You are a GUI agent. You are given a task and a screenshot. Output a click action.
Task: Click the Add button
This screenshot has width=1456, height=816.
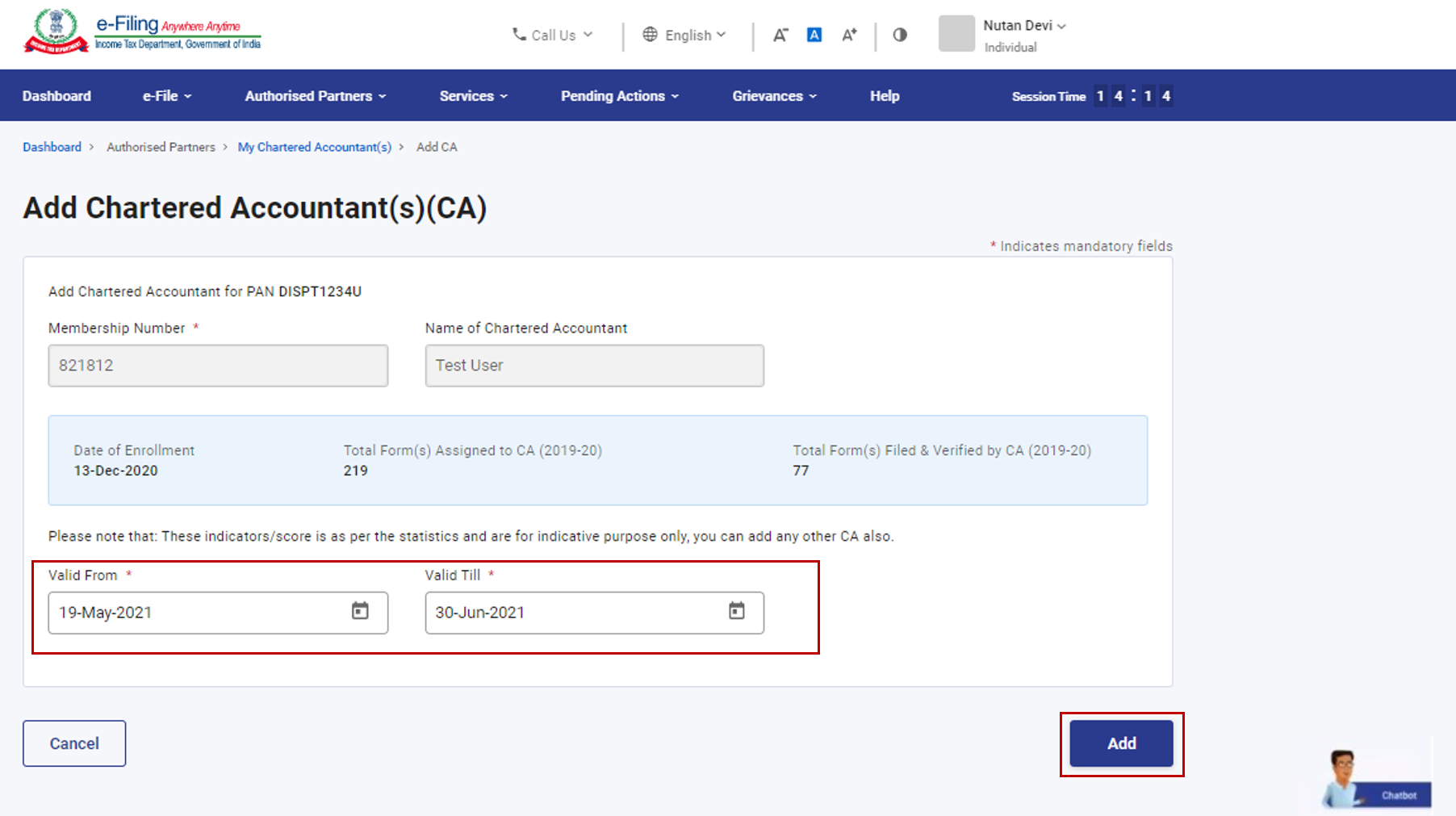pos(1120,743)
